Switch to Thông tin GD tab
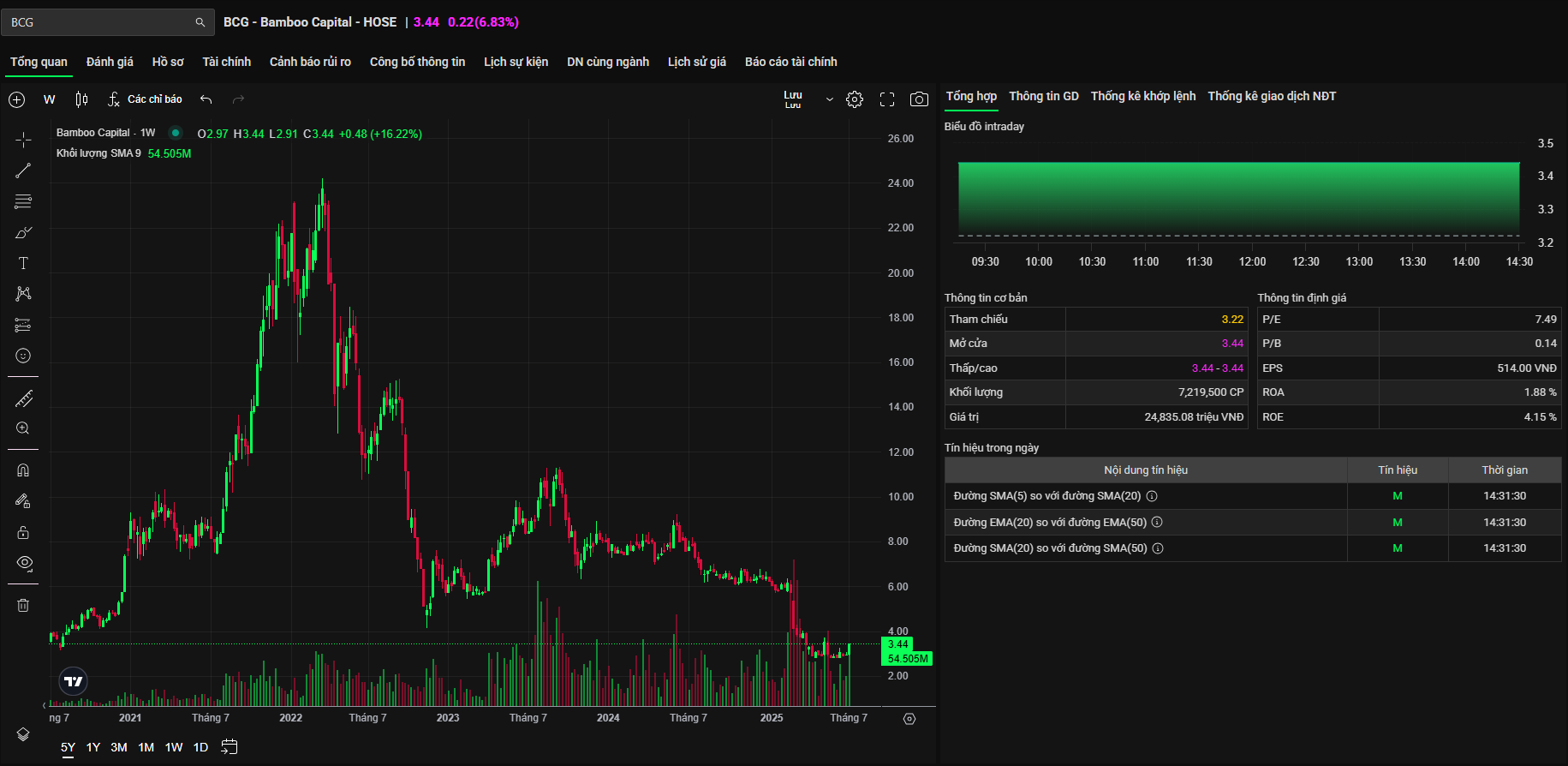The image size is (1568, 766). point(1044,96)
